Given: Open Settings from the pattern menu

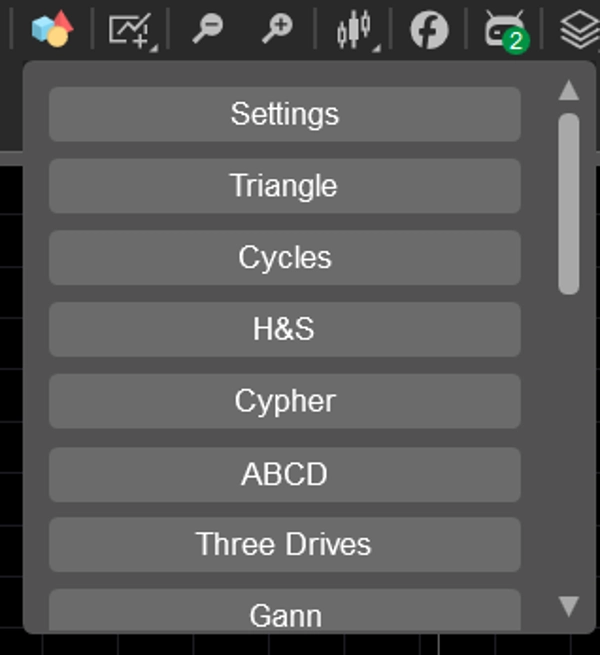Looking at the screenshot, I should [284, 114].
